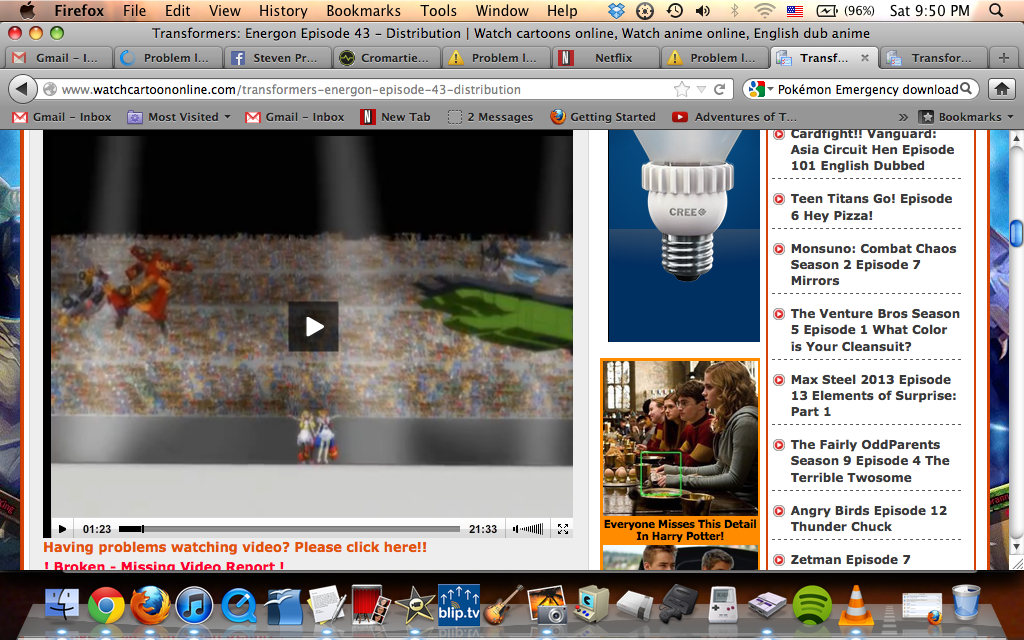The height and width of the screenshot is (640, 1024).
Task: Click the center play button on video
Action: [x=313, y=327]
